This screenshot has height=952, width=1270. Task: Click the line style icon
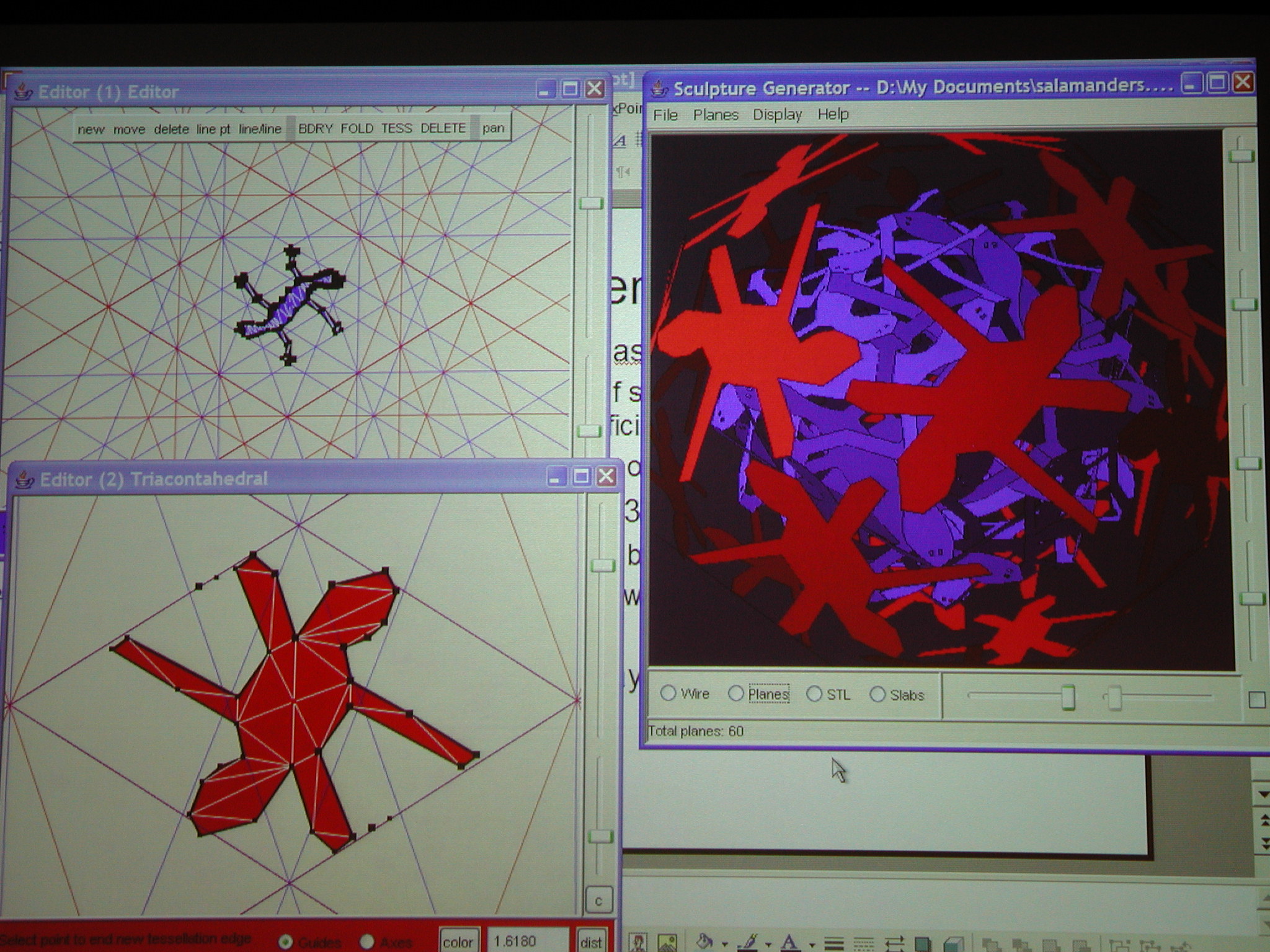tap(833, 944)
